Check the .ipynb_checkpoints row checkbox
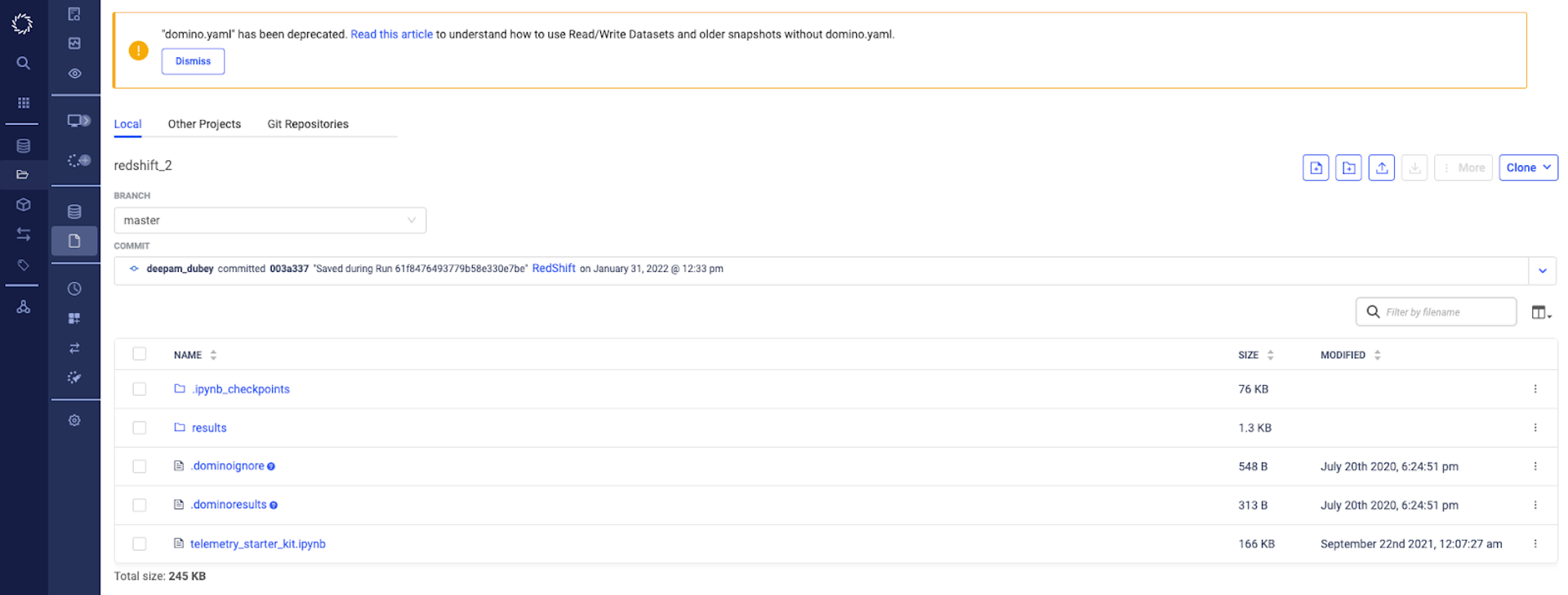This screenshot has width=1568, height=595. (140, 389)
